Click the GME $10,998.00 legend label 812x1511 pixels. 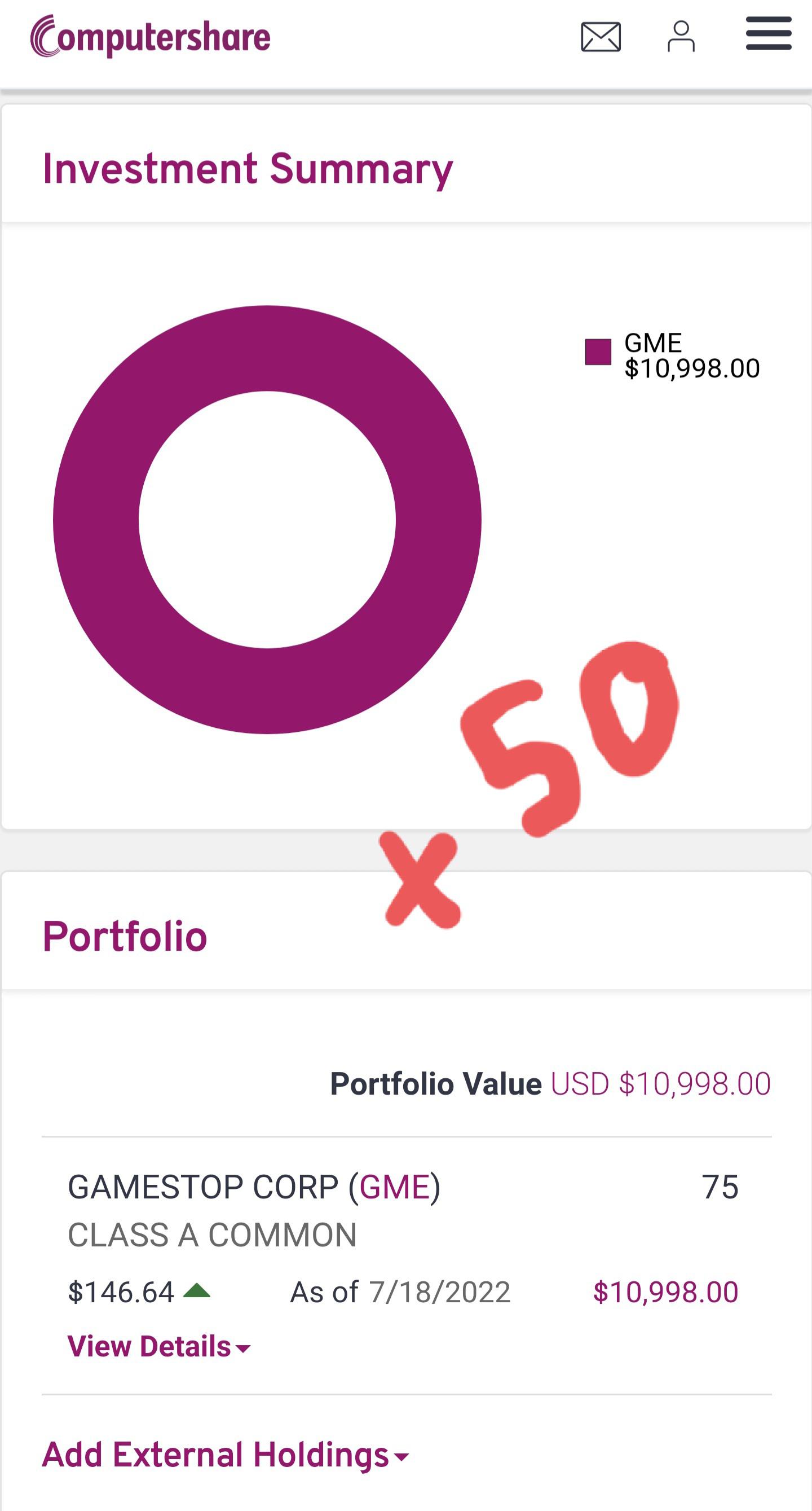click(692, 355)
